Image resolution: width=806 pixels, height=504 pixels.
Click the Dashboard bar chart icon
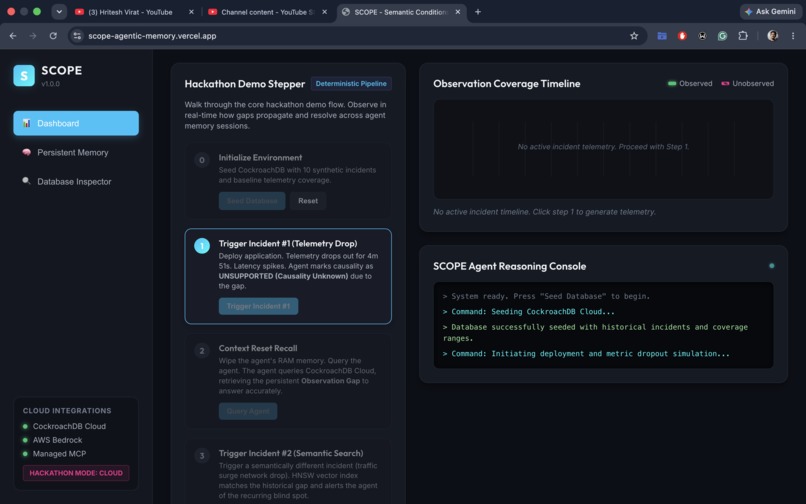[26, 123]
